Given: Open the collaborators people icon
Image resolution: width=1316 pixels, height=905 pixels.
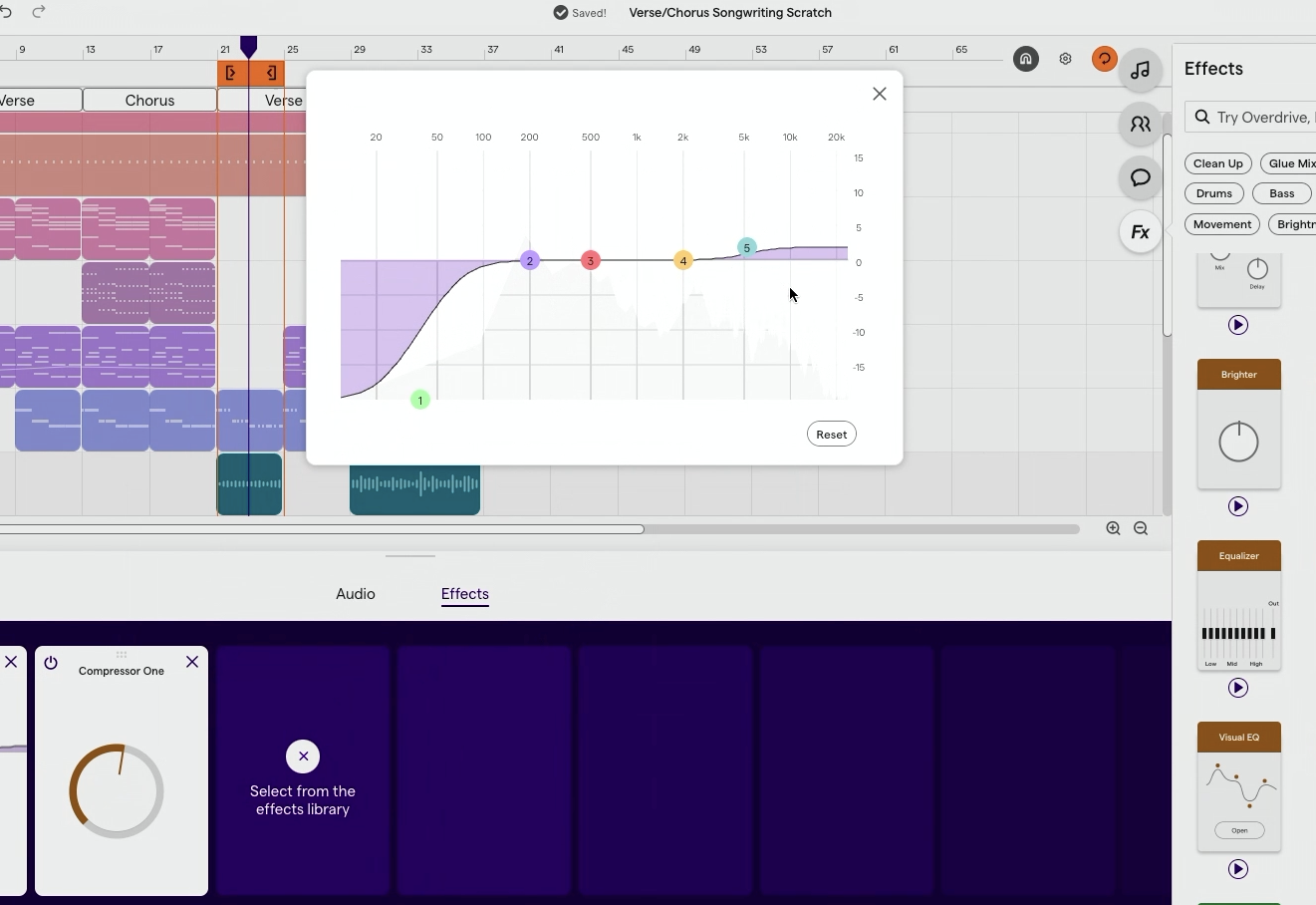Looking at the screenshot, I should pos(1141,124).
